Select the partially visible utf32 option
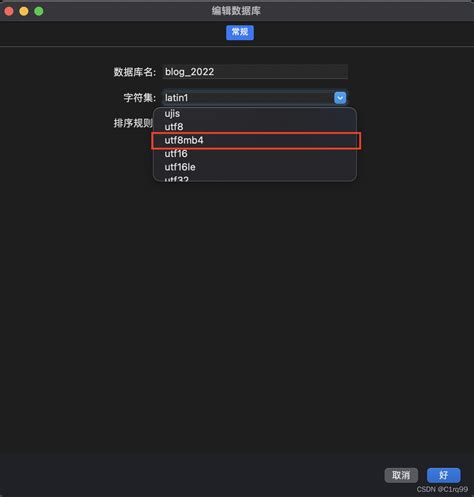 click(255, 178)
